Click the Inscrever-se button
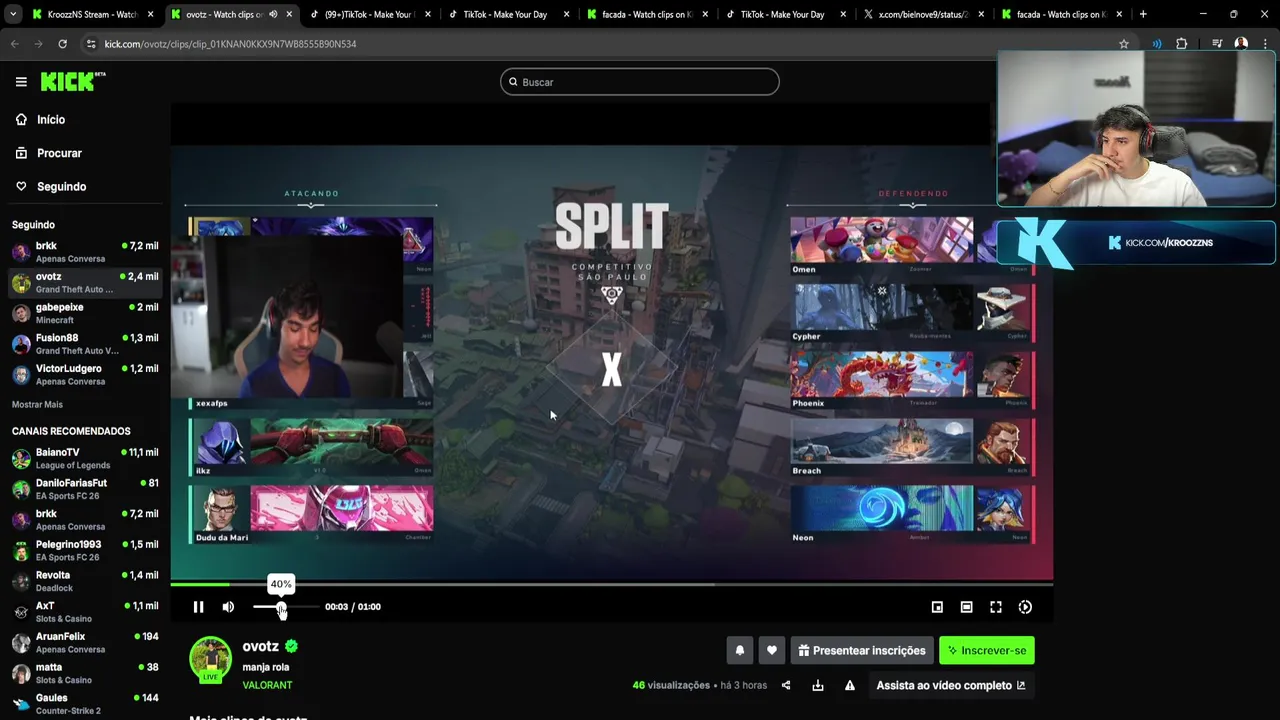Screen dimensions: 1280x720 click(x=987, y=650)
